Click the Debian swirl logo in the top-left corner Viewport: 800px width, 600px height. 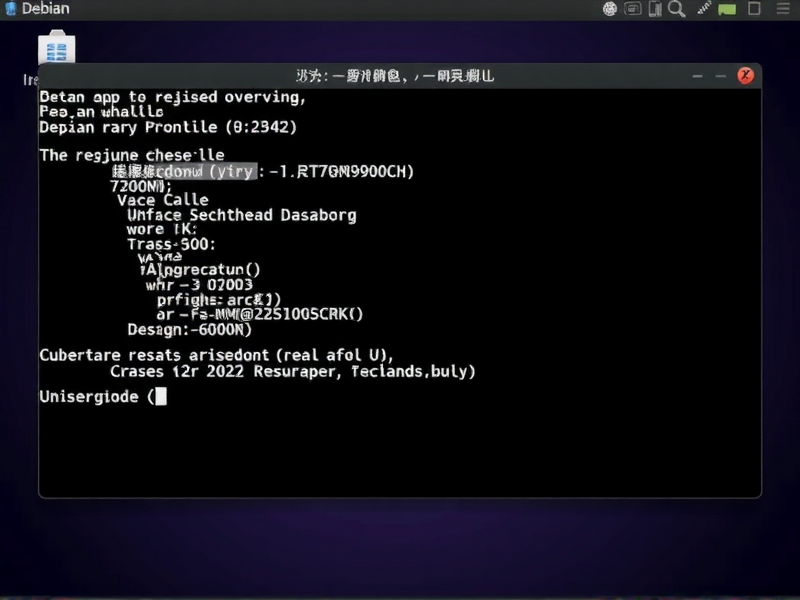tap(11, 8)
